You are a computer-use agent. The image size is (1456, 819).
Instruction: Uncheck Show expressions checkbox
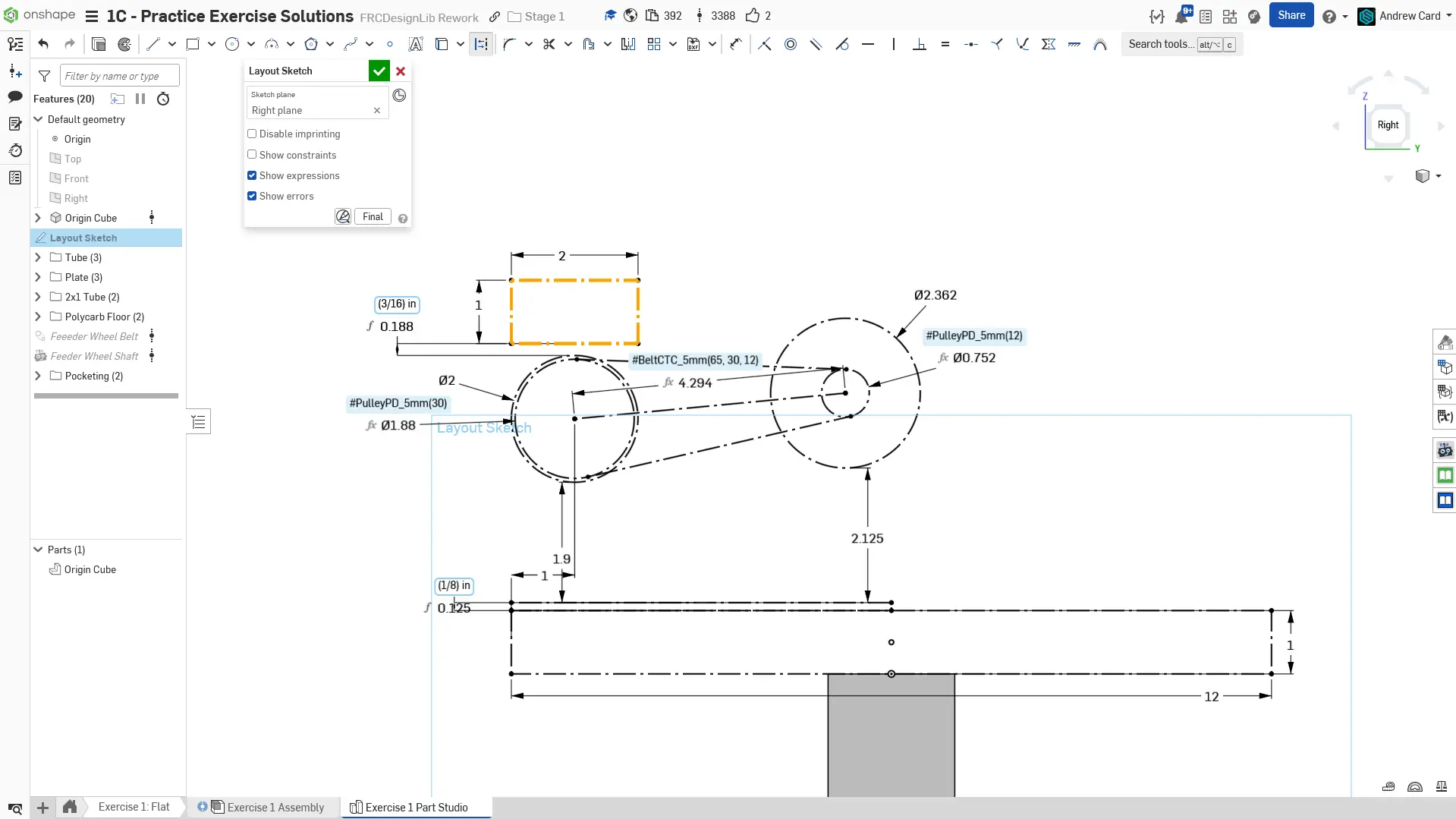coord(252,175)
